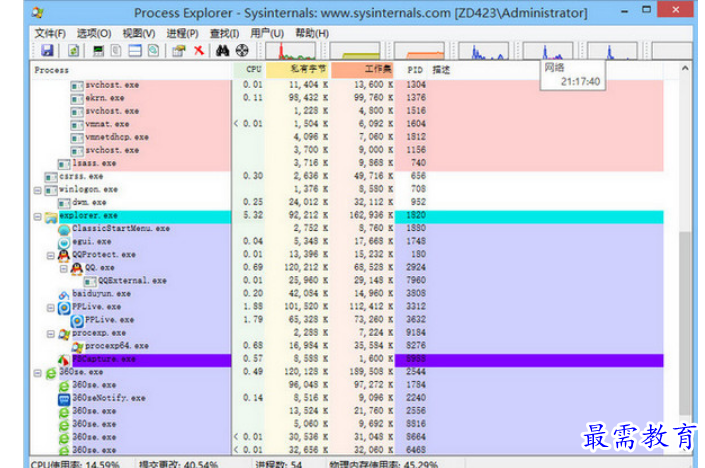Click the red CPU usage mini graph

click(x=290, y=51)
